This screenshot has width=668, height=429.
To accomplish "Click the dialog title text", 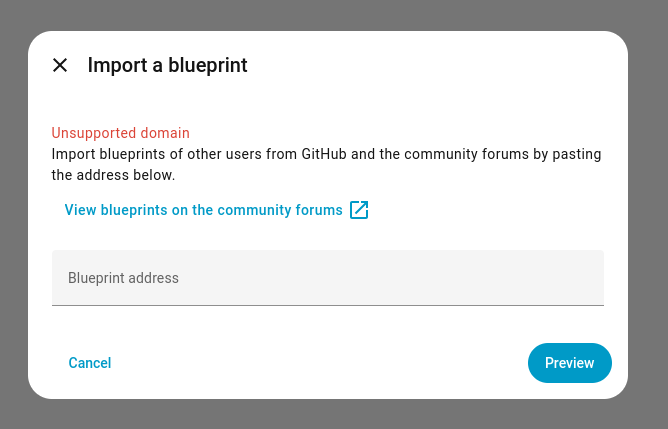I will click(x=167, y=66).
